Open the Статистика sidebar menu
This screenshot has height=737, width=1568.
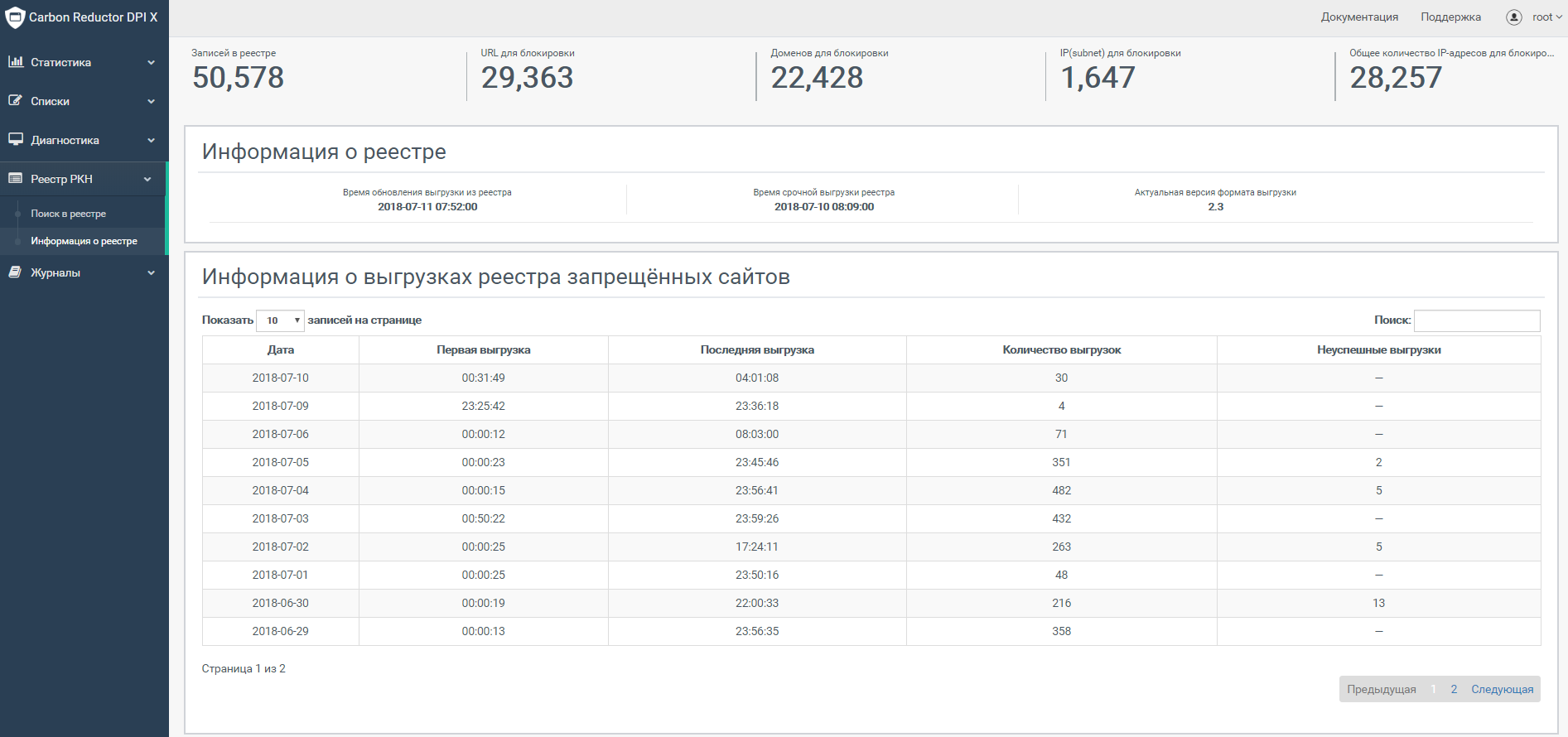[x=83, y=62]
